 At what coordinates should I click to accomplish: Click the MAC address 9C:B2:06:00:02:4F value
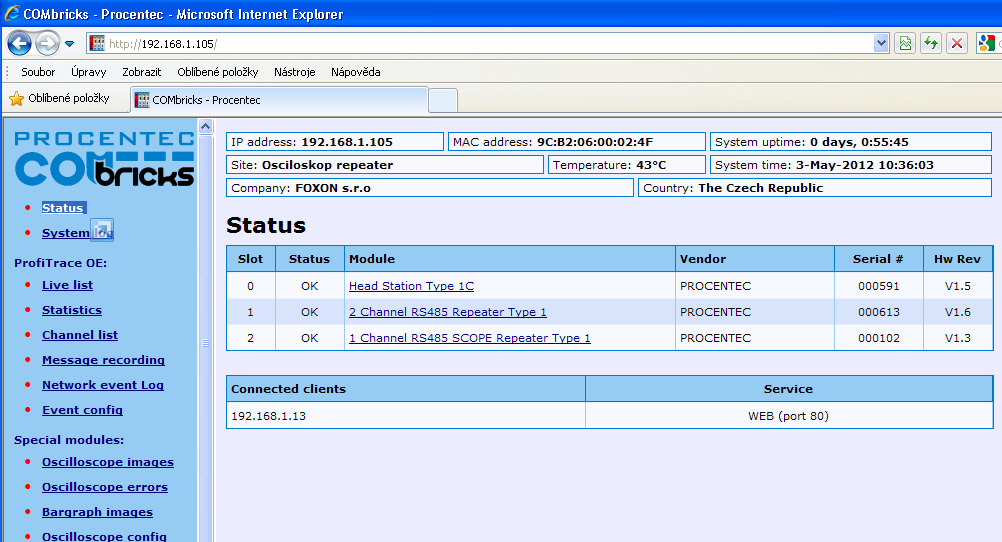[x=595, y=142]
